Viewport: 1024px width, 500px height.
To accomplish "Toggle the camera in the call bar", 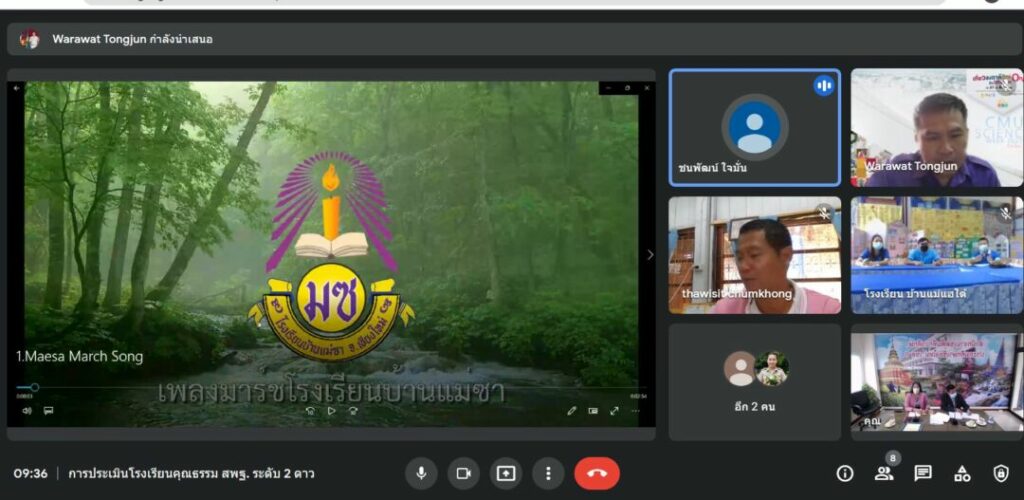I will [x=464, y=473].
